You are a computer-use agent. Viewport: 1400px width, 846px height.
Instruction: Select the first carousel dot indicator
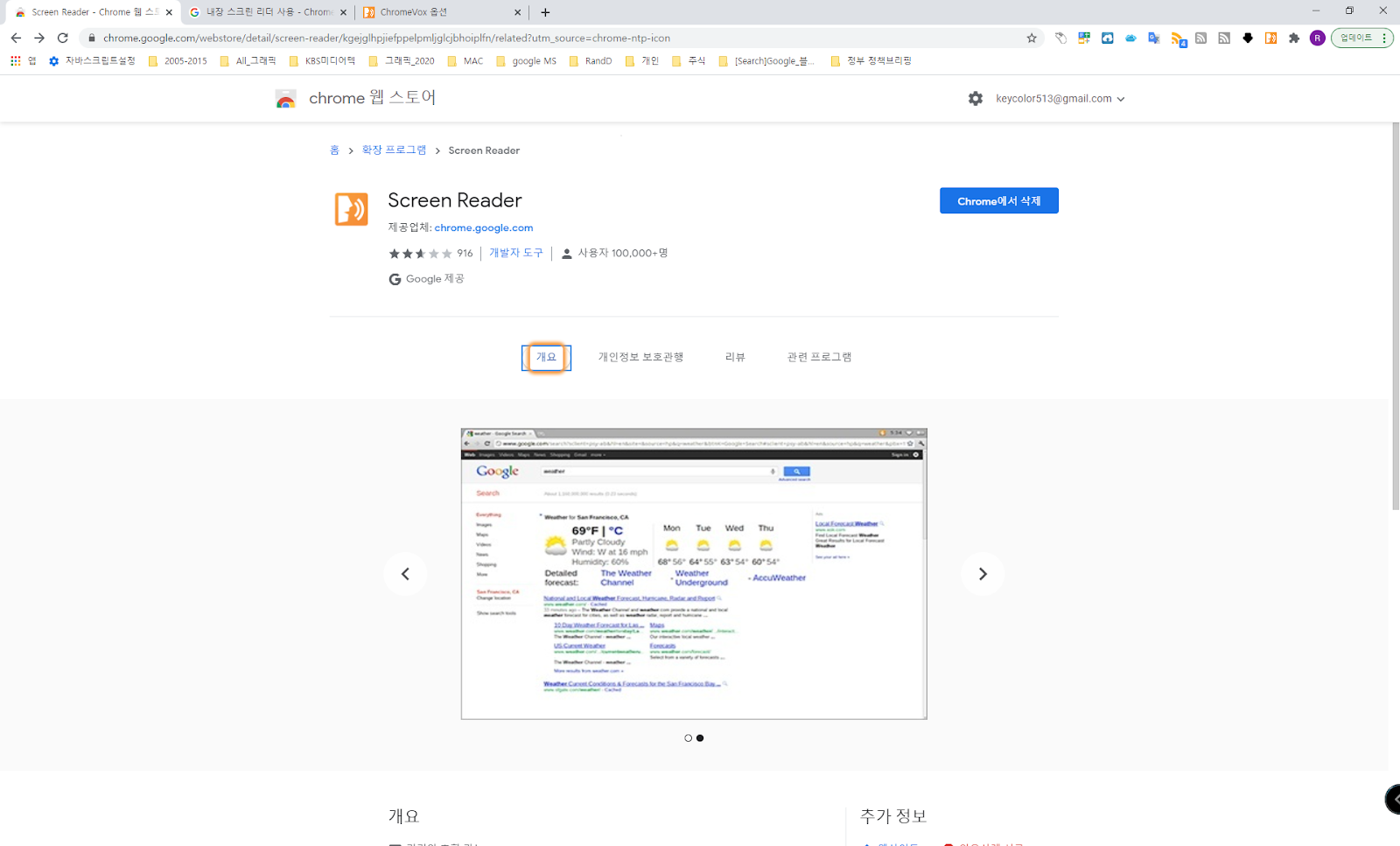pos(689,738)
